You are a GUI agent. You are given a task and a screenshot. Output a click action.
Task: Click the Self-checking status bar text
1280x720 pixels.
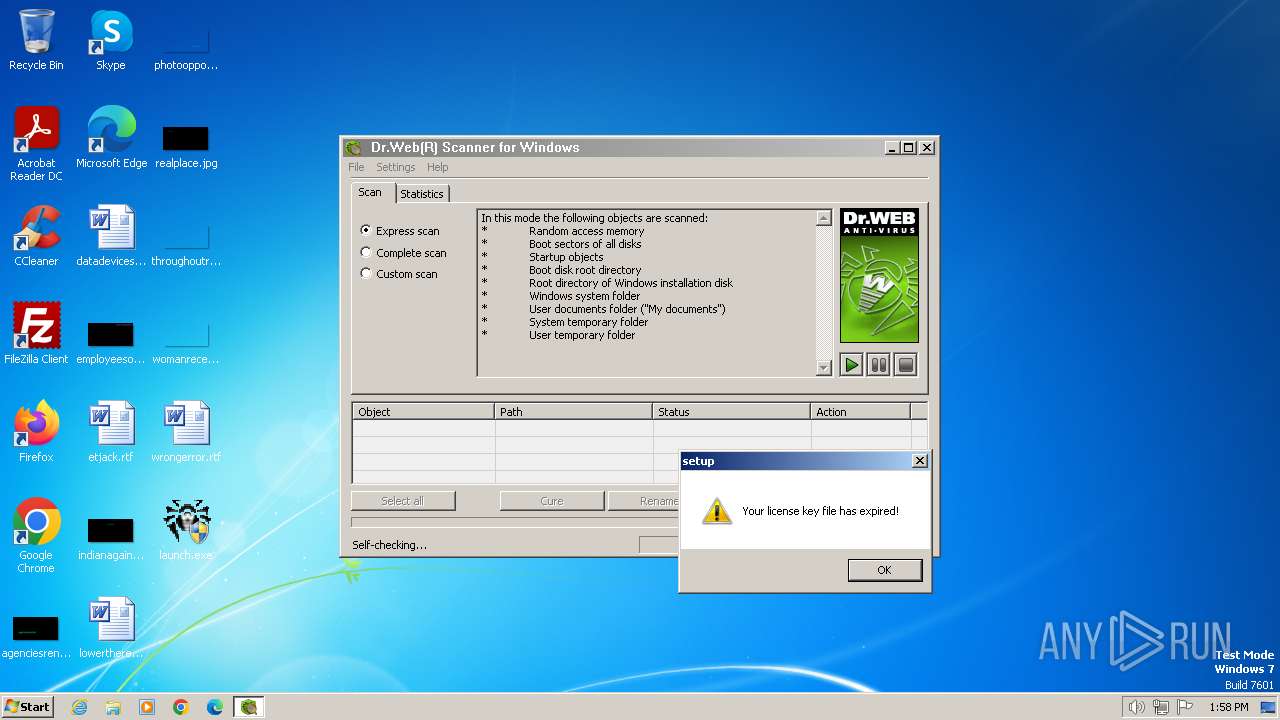(389, 545)
